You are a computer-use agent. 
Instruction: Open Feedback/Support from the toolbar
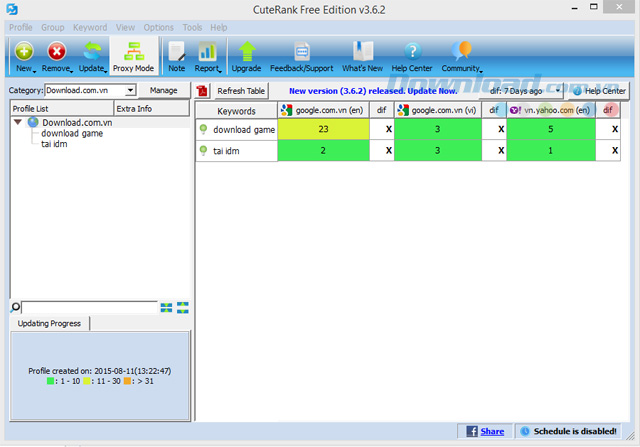tap(301, 52)
